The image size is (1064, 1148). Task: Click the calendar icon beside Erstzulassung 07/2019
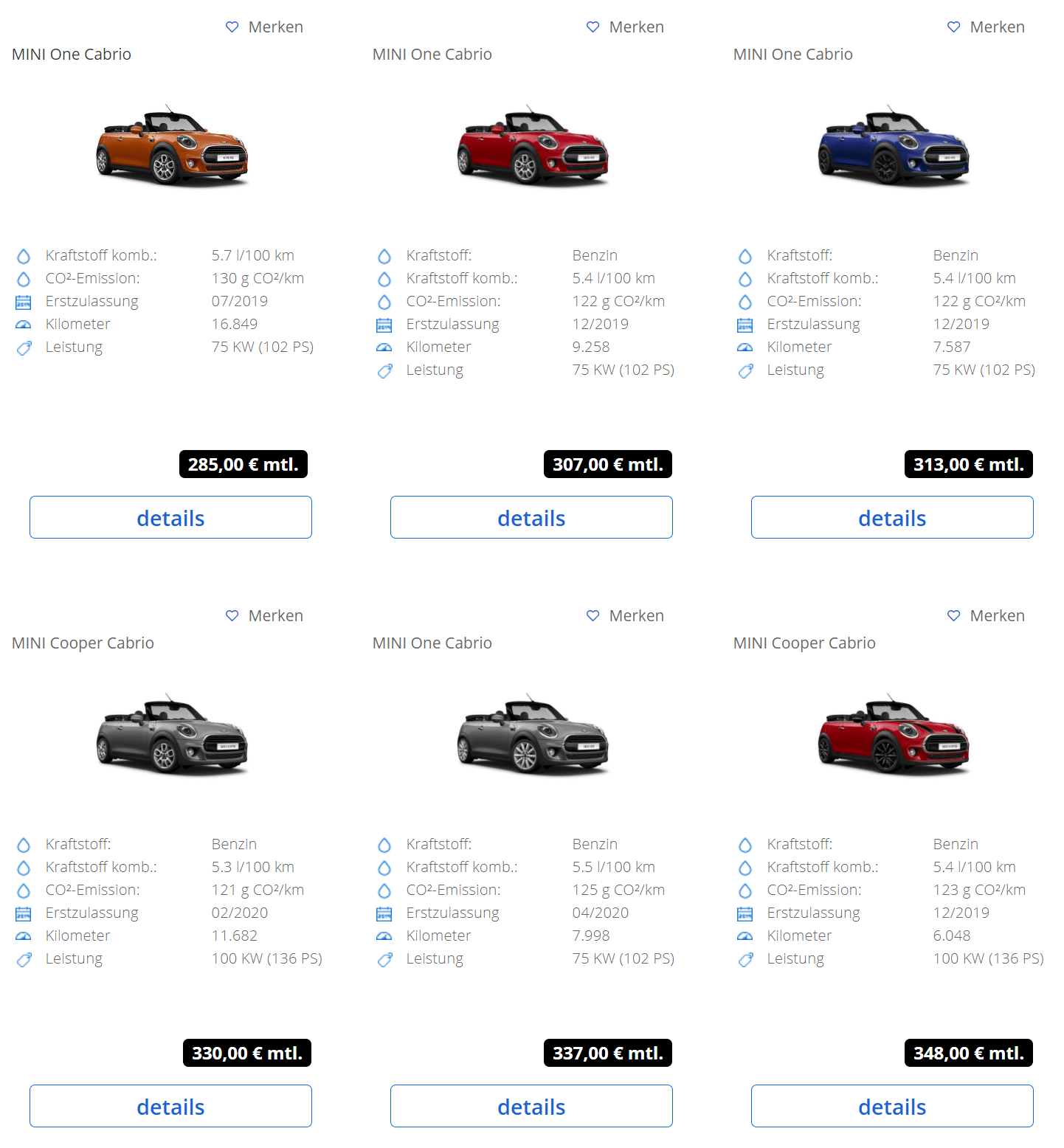pos(24,302)
